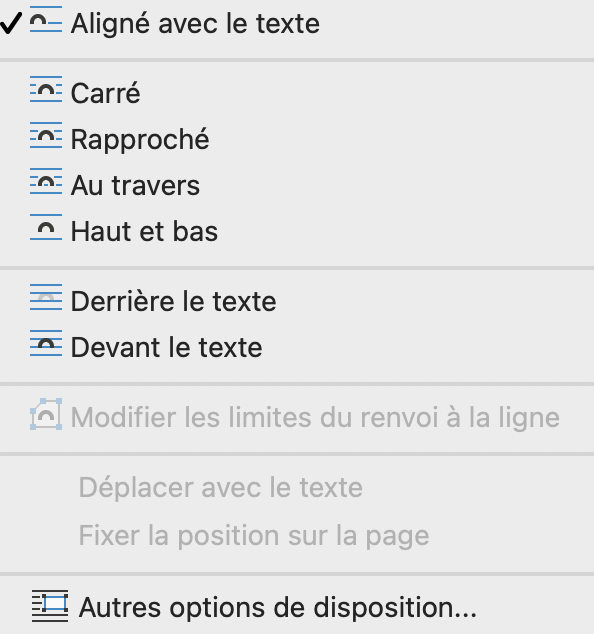Click the 'Autres options de disposition' icon
The image size is (594, 634).
(x=50, y=606)
